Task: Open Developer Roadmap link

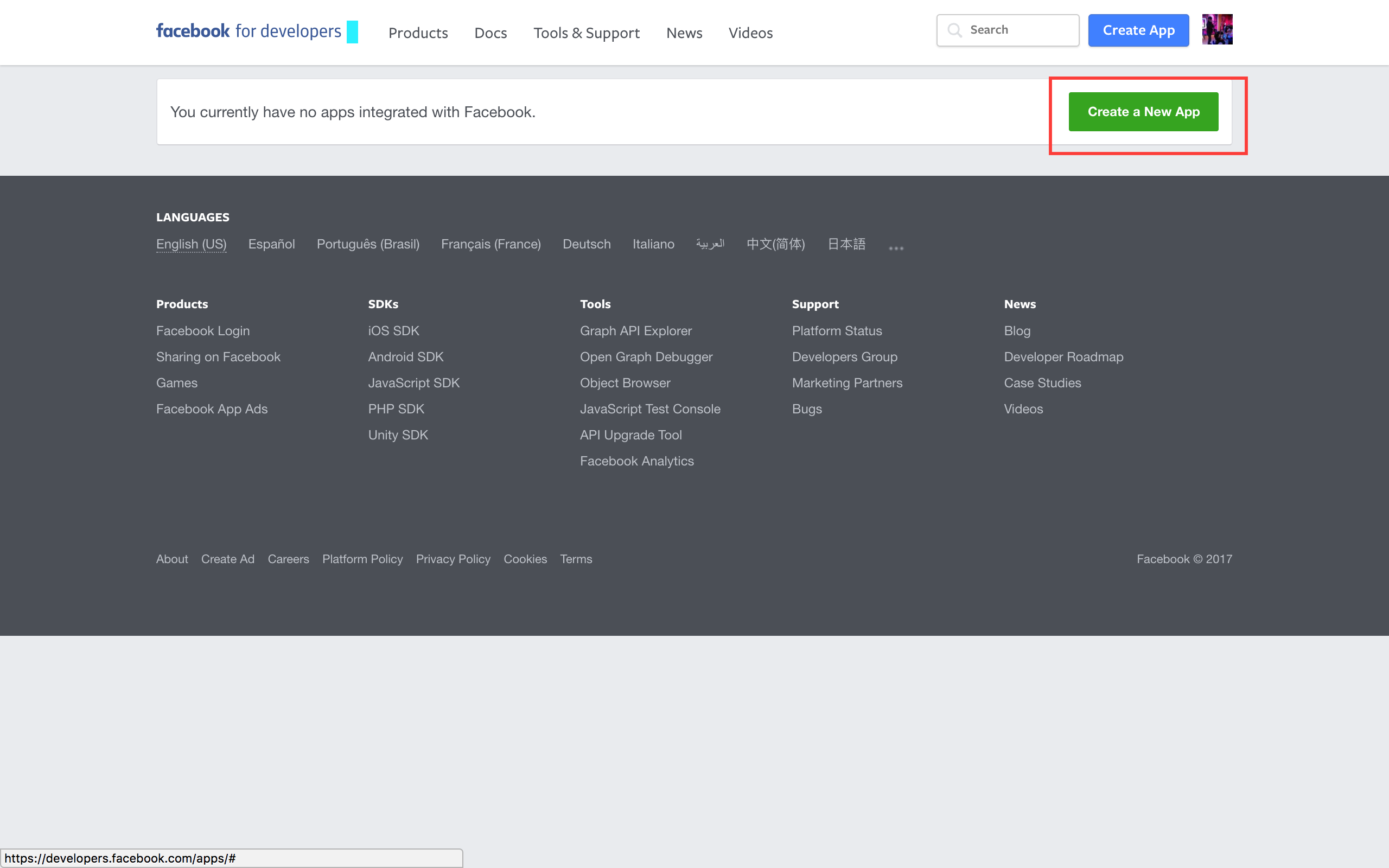Action: coord(1063,356)
